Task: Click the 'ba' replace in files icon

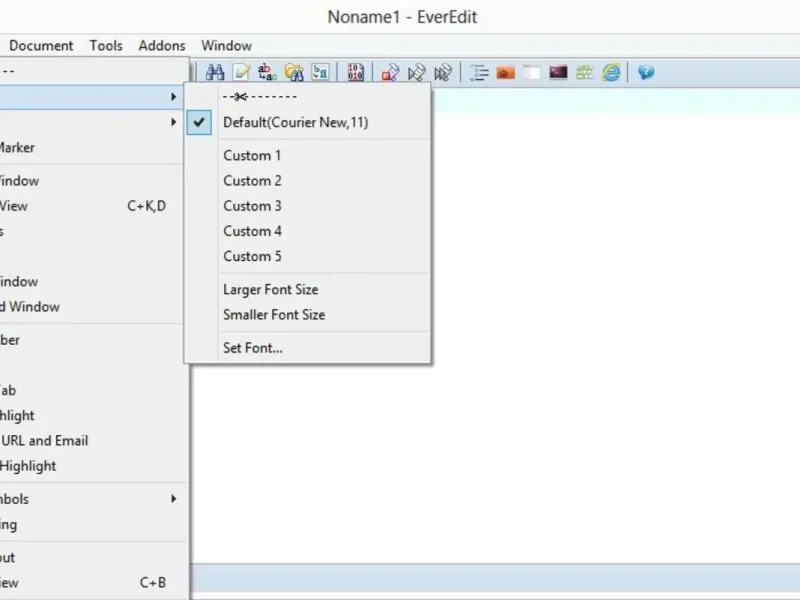Action: pos(320,72)
